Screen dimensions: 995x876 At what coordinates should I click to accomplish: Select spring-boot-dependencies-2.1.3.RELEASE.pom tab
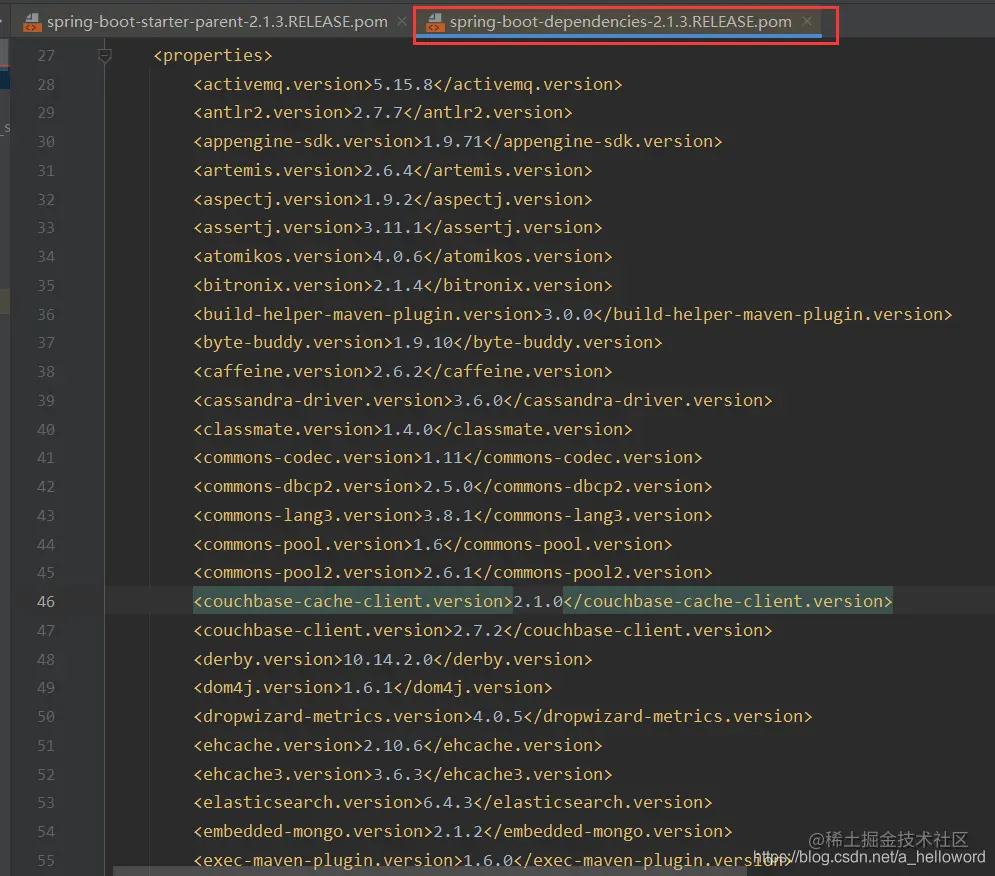pyautogui.click(x=620, y=22)
